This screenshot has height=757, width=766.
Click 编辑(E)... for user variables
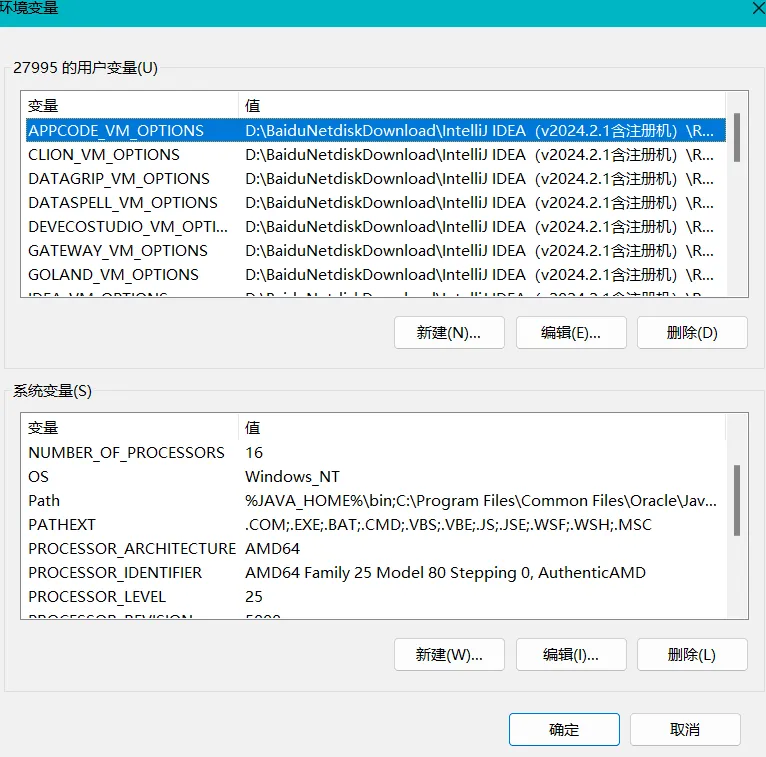coord(571,333)
